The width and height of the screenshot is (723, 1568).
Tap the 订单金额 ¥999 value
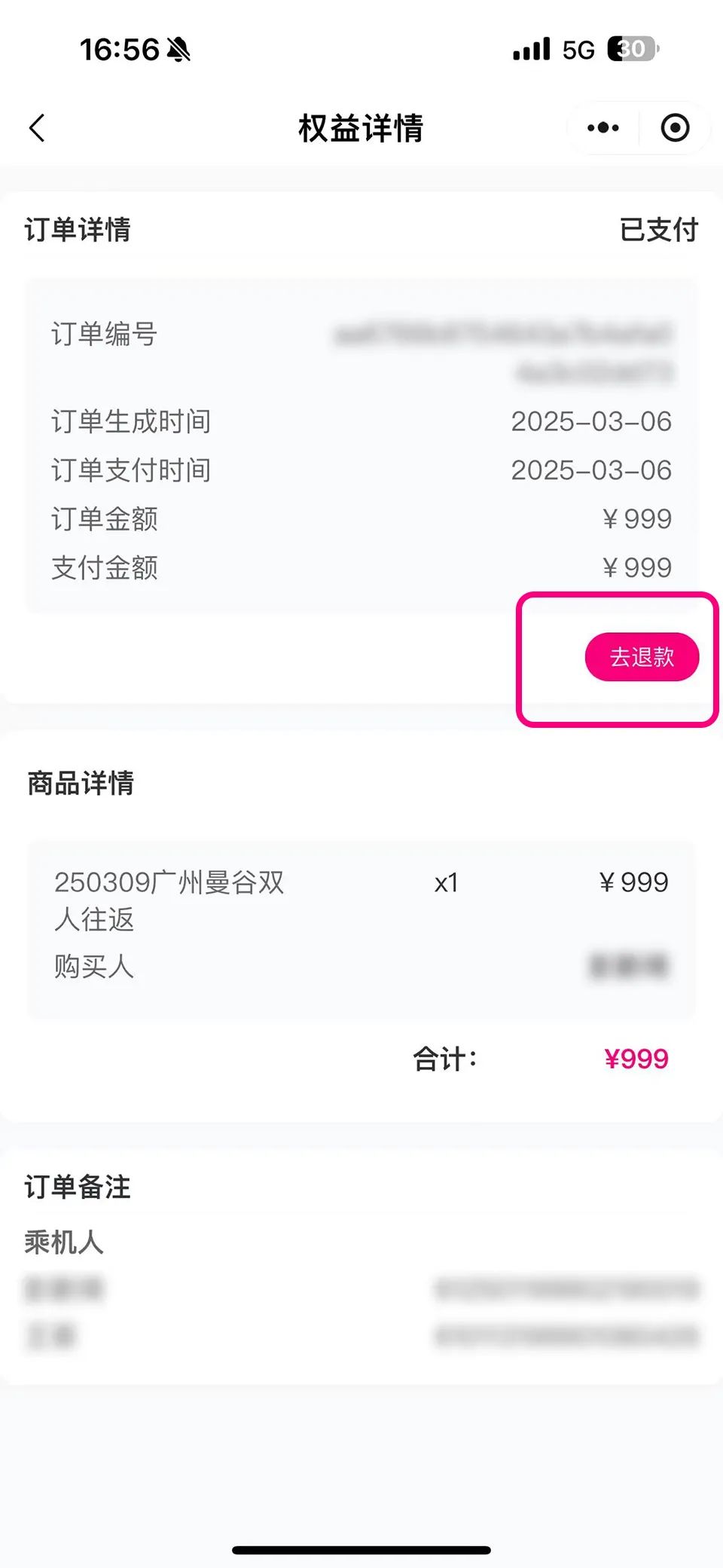point(637,519)
